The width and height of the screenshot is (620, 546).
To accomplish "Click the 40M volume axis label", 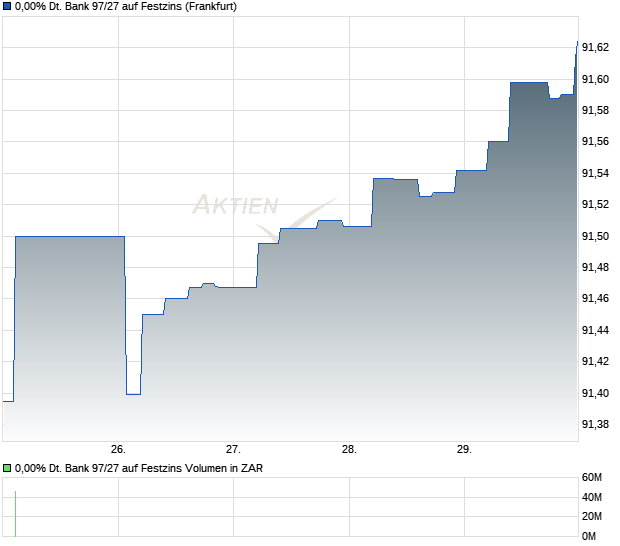I will [592, 497].
